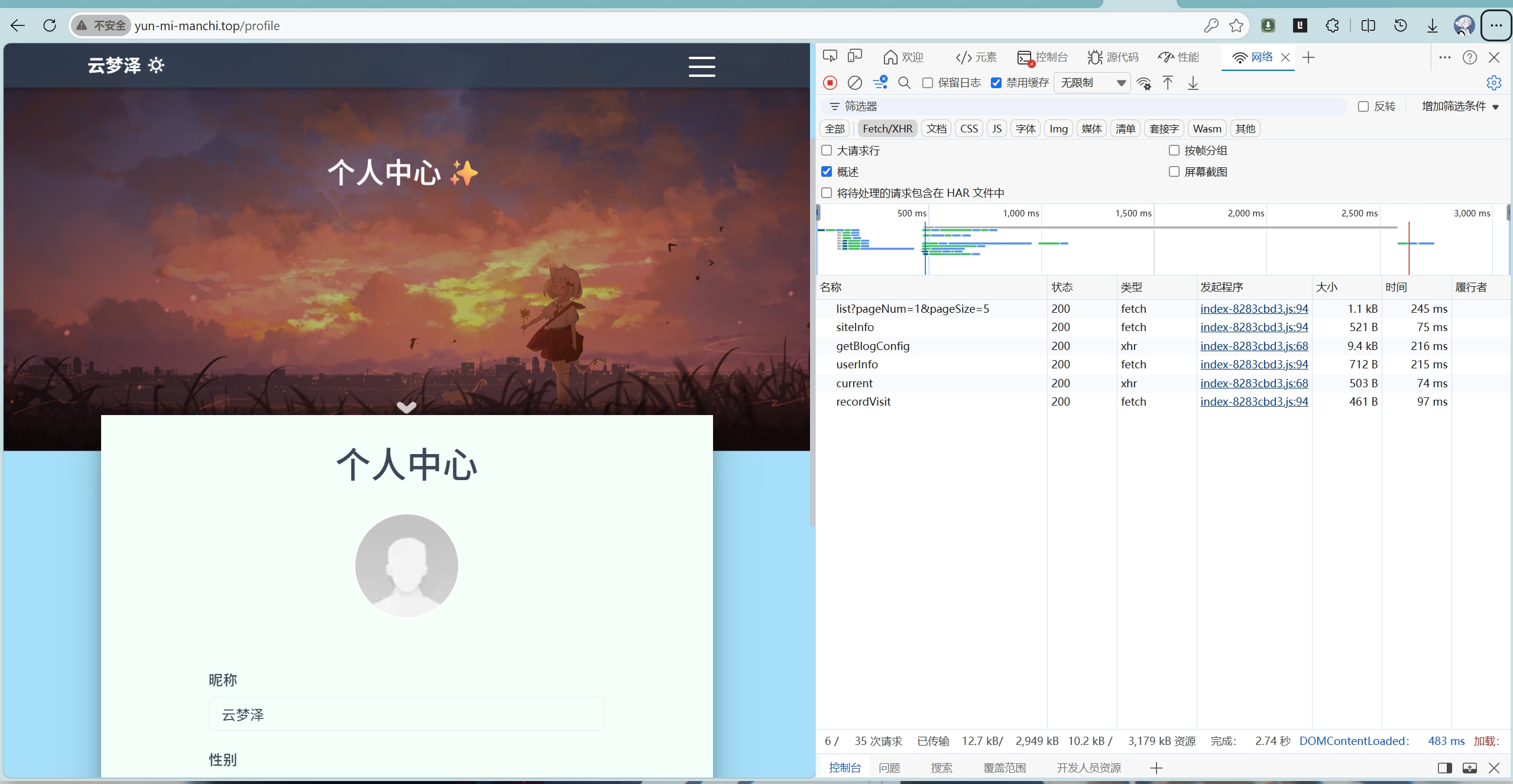The height and width of the screenshot is (784, 1513).
Task: Filter requests by CSS type
Action: pos(969,129)
